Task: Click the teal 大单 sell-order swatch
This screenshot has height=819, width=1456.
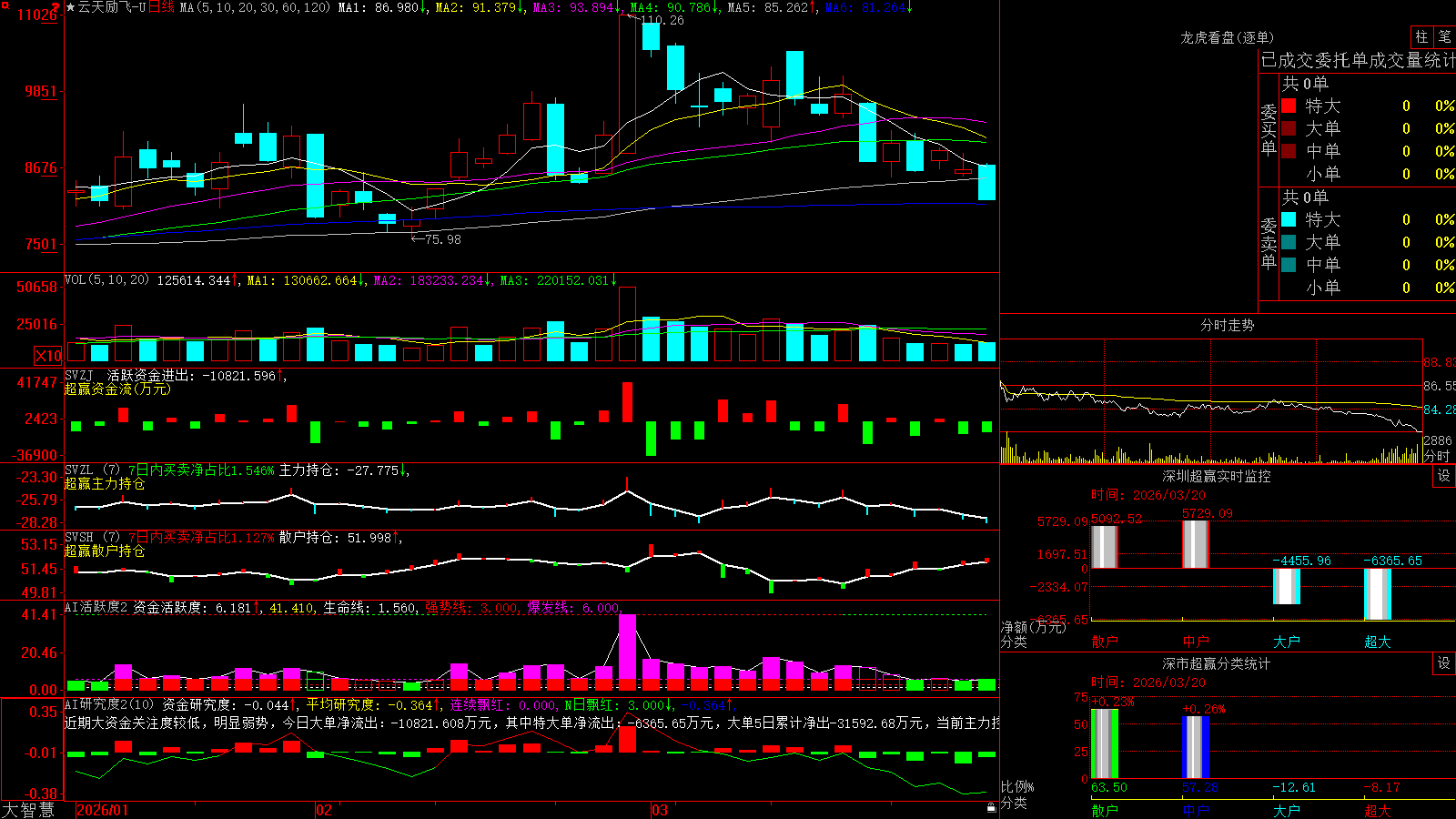Action: click(x=1289, y=242)
